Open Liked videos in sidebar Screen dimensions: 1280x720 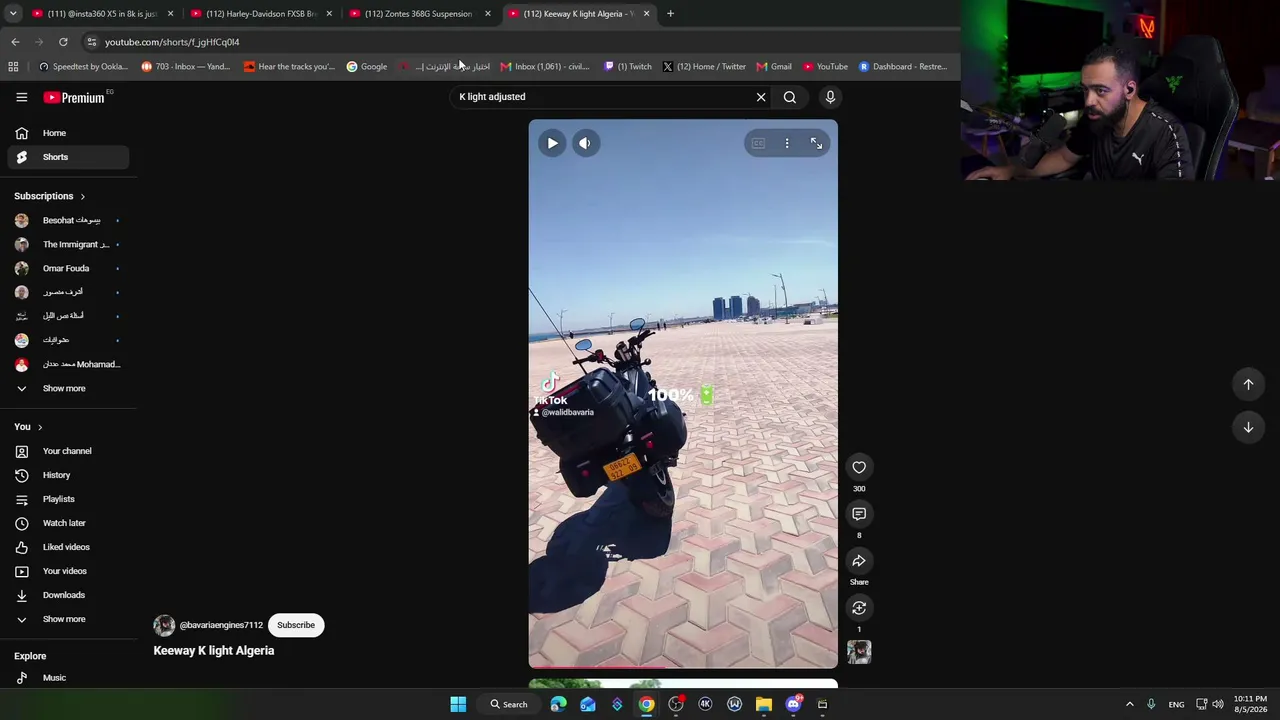point(68,547)
